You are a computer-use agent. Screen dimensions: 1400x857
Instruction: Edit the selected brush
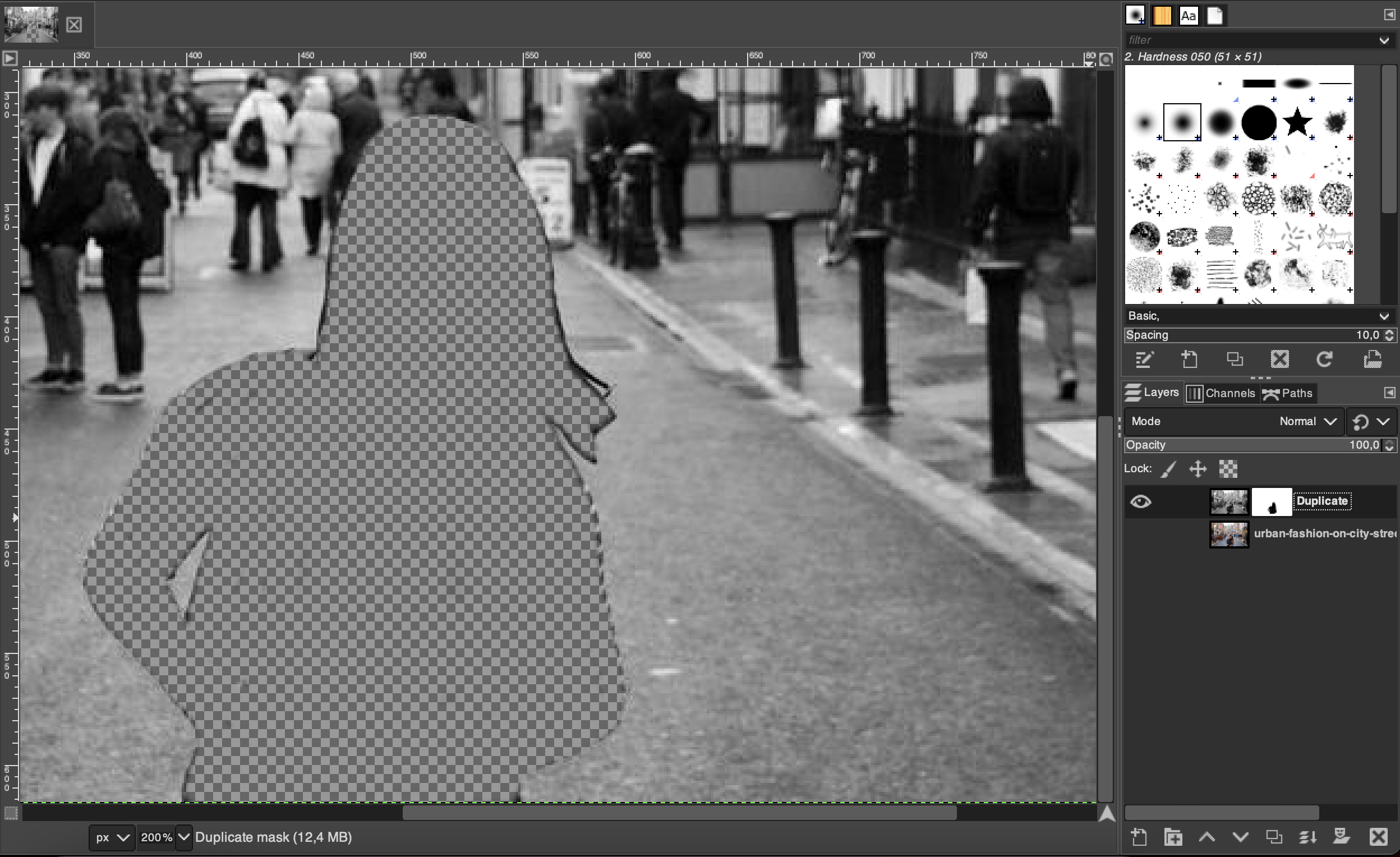[1144, 359]
